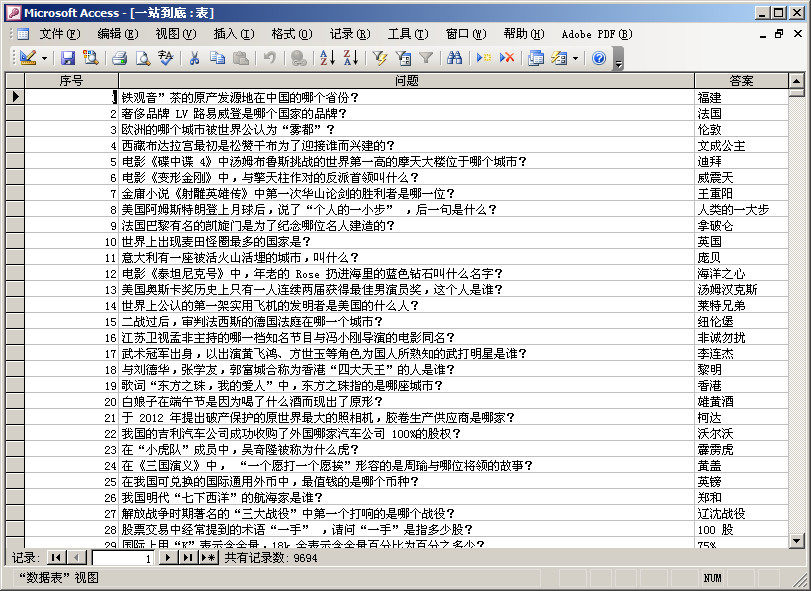Switch to Design View using the toolbar icon

point(27,57)
